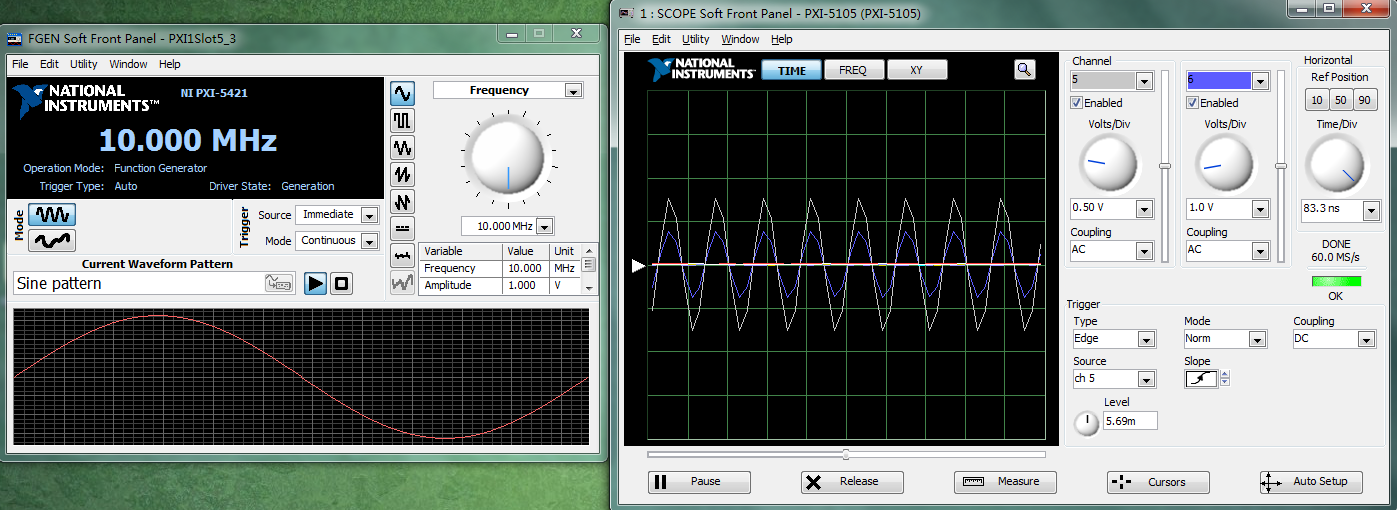Click the OK status indicator light
The width and height of the screenshot is (1397, 510).
[1336, 282]
